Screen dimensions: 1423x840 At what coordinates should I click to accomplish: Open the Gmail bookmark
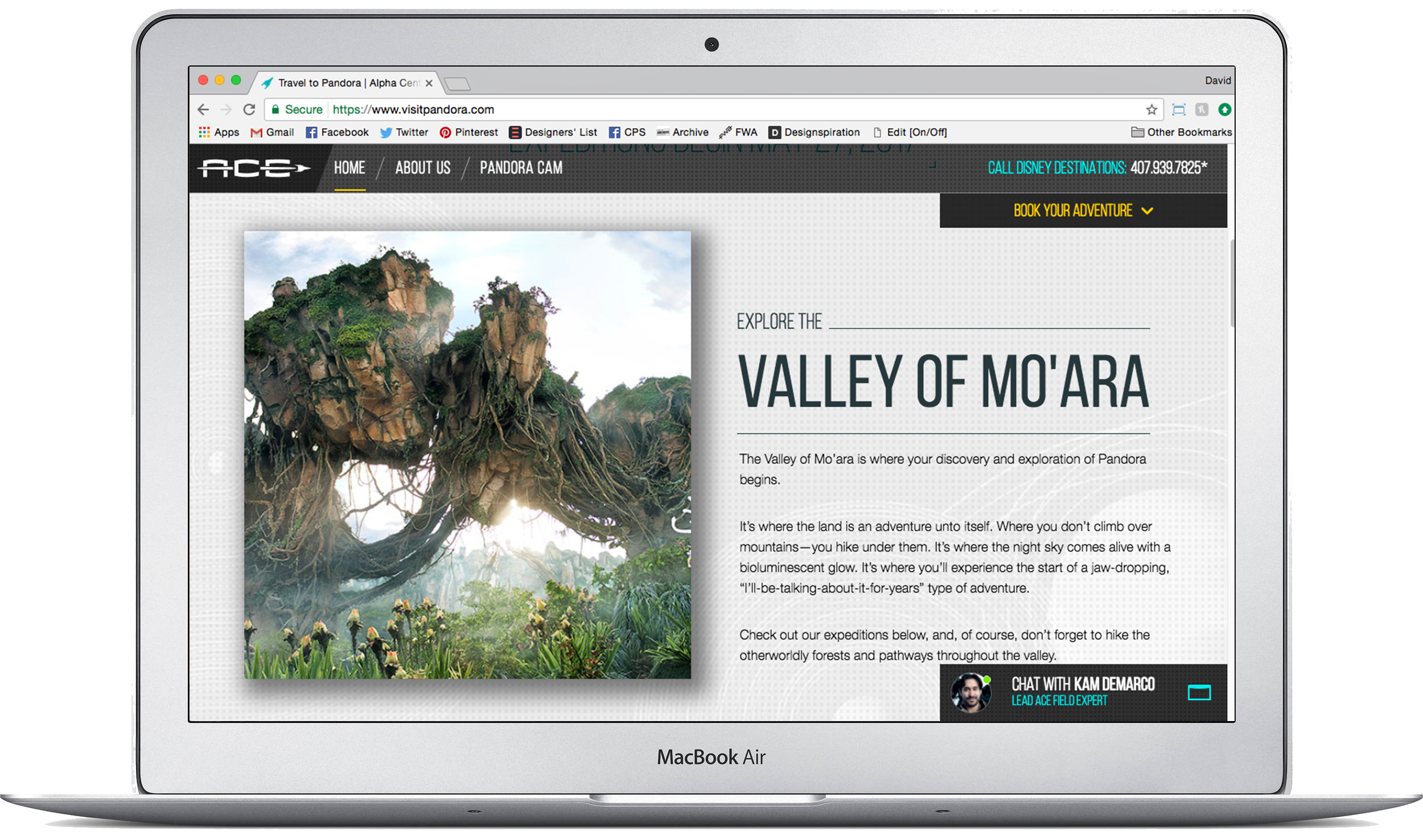272,132
